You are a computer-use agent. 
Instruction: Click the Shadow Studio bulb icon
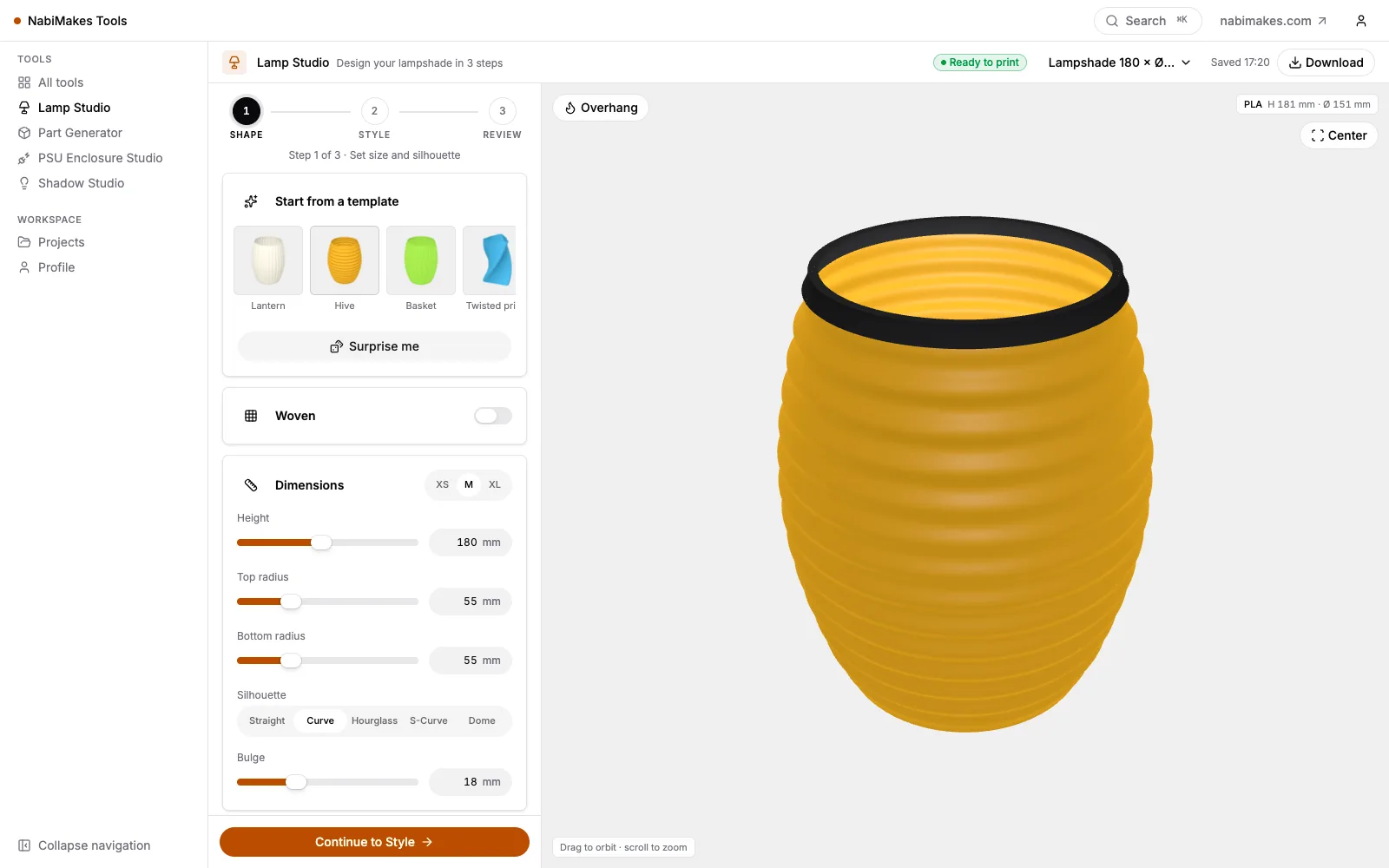(24, 183)
